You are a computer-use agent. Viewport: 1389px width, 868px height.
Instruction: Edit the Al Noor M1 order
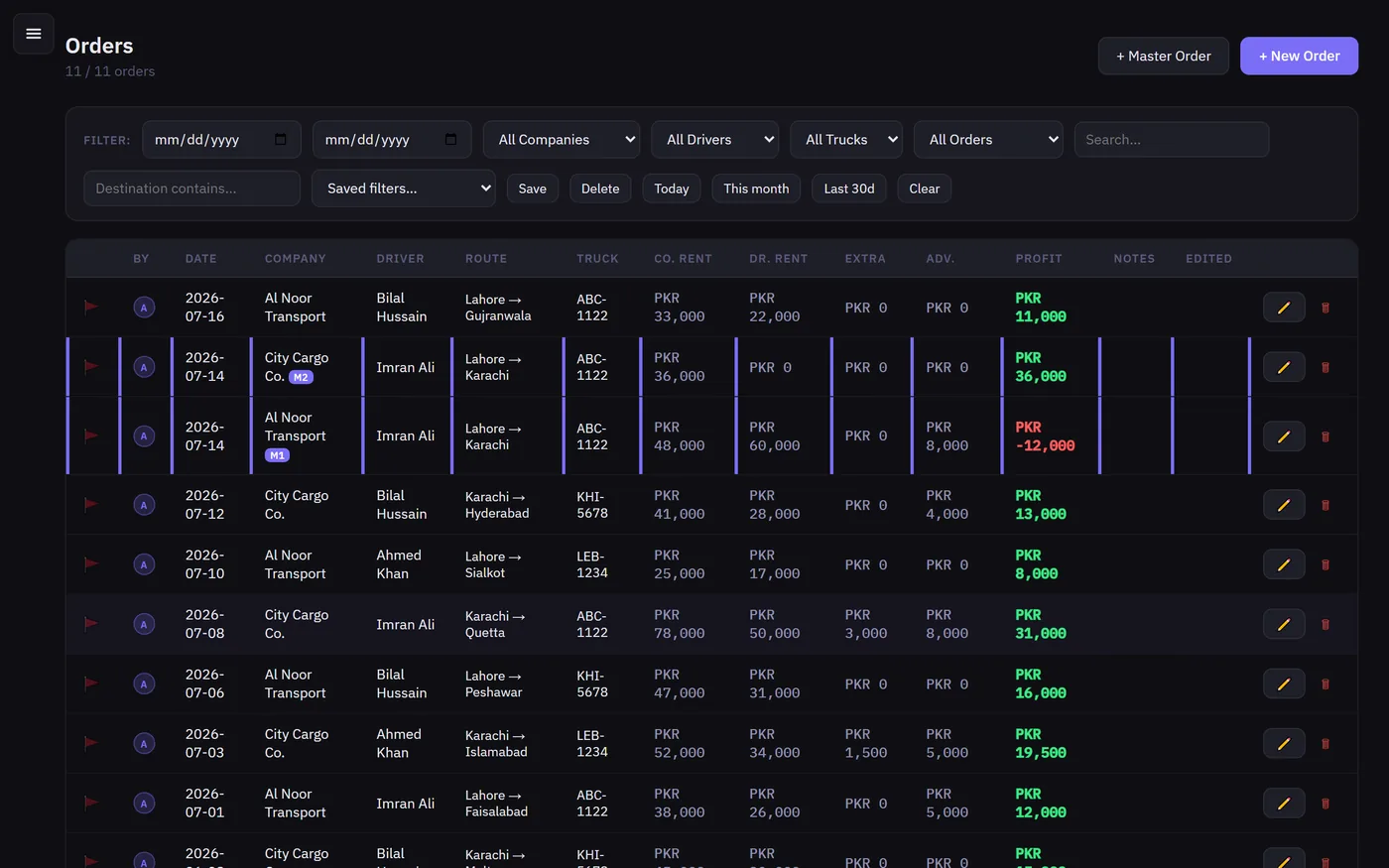point(1284,436)
